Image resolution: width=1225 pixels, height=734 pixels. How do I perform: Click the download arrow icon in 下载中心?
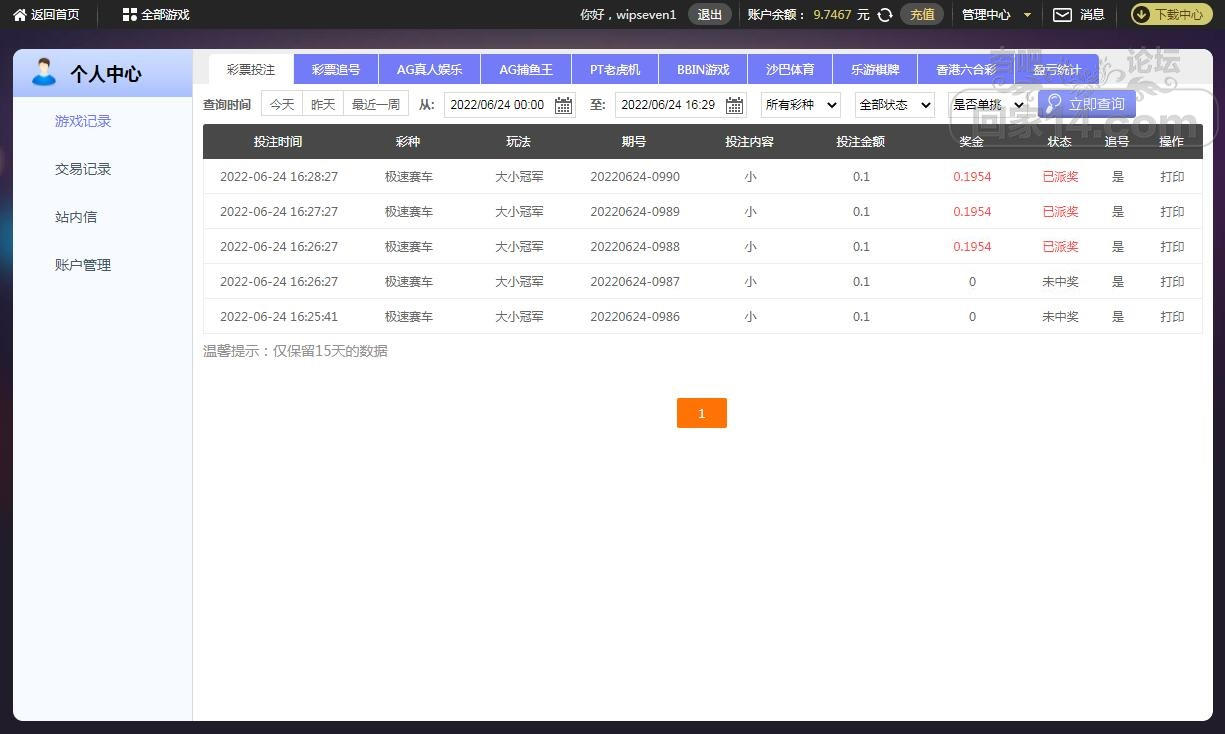click(1142, 15)
